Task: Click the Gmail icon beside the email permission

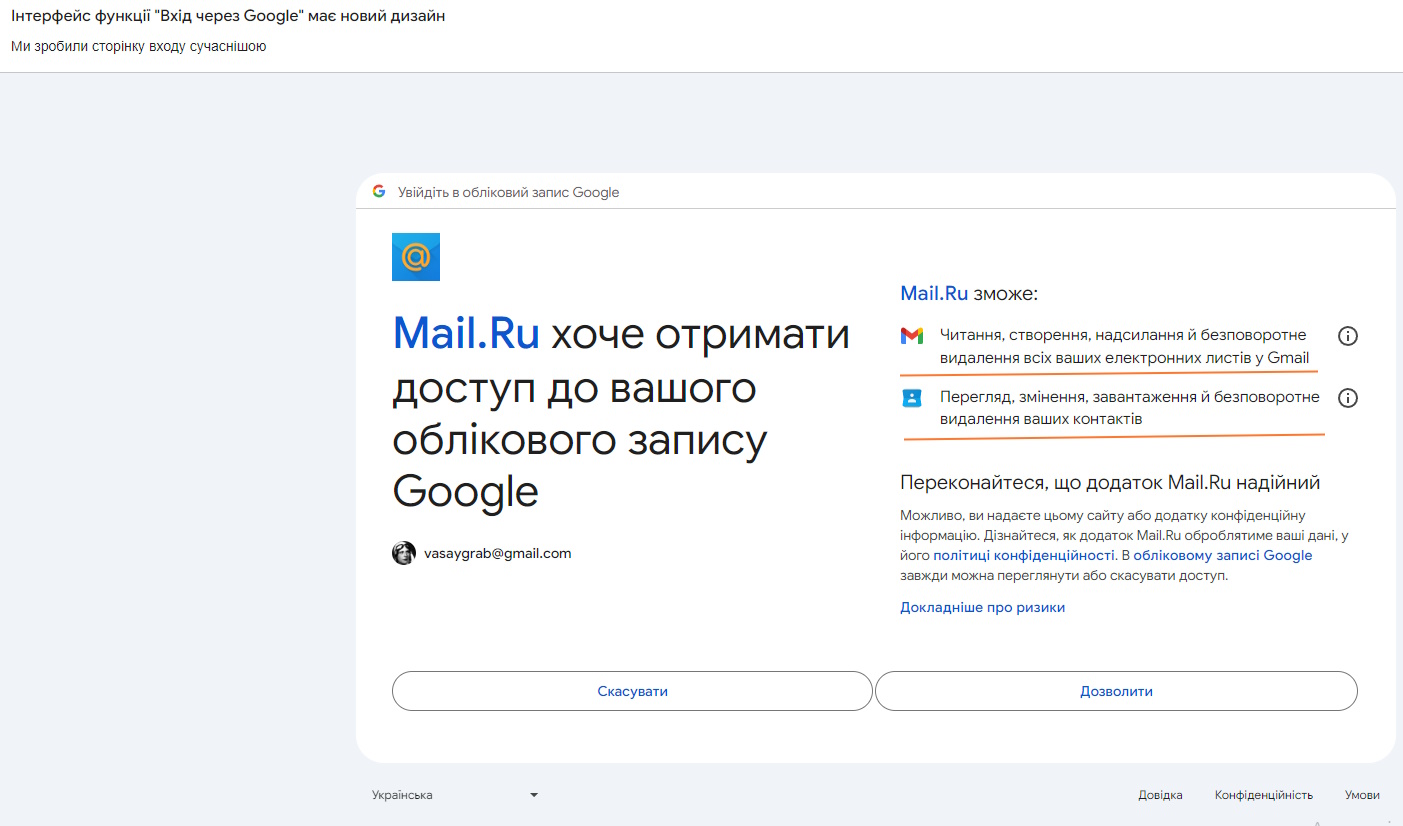Action: pos(911,336)
